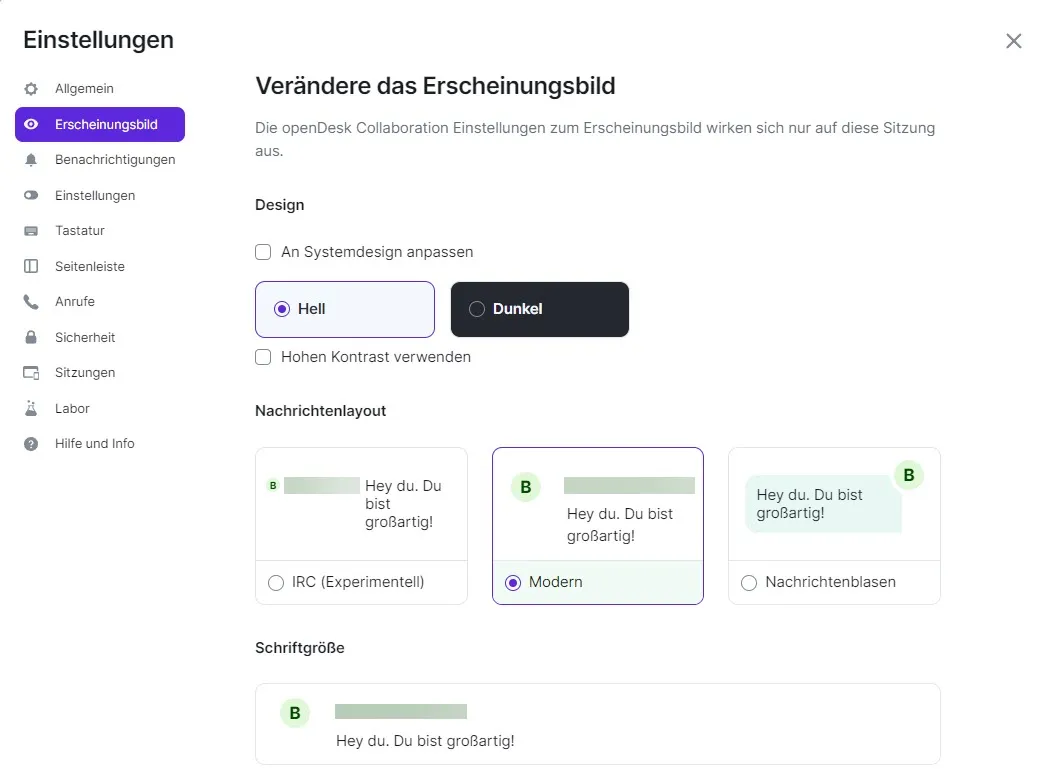Image resolution: width=1040 pixels, height=769 pixels.
Task: Select the Hilfe und Info question mark icon
Action: point(31,443)
